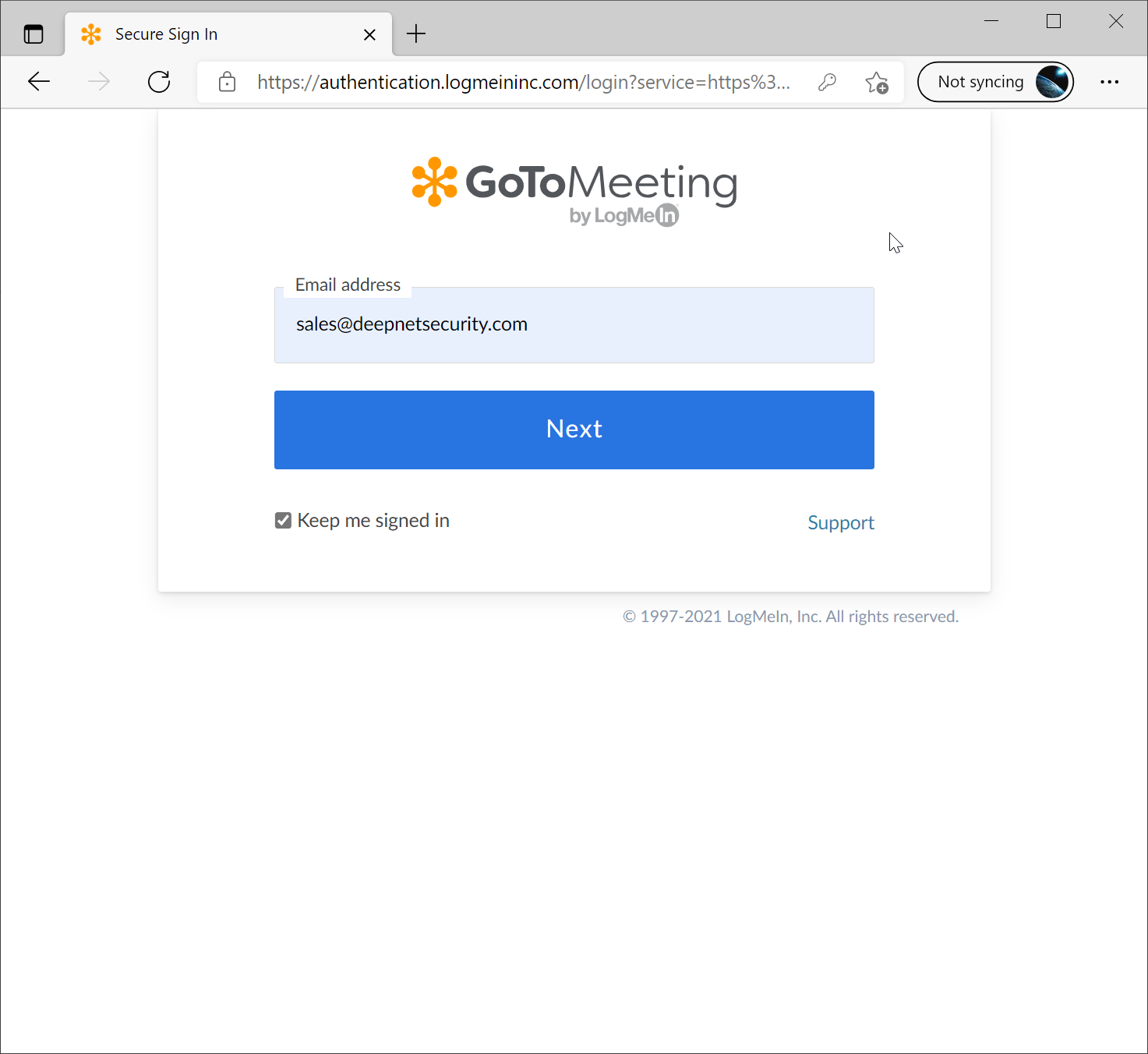Go back to the previous page
This screenshot has width=1148, height=1054.
[x=39, y=82]
